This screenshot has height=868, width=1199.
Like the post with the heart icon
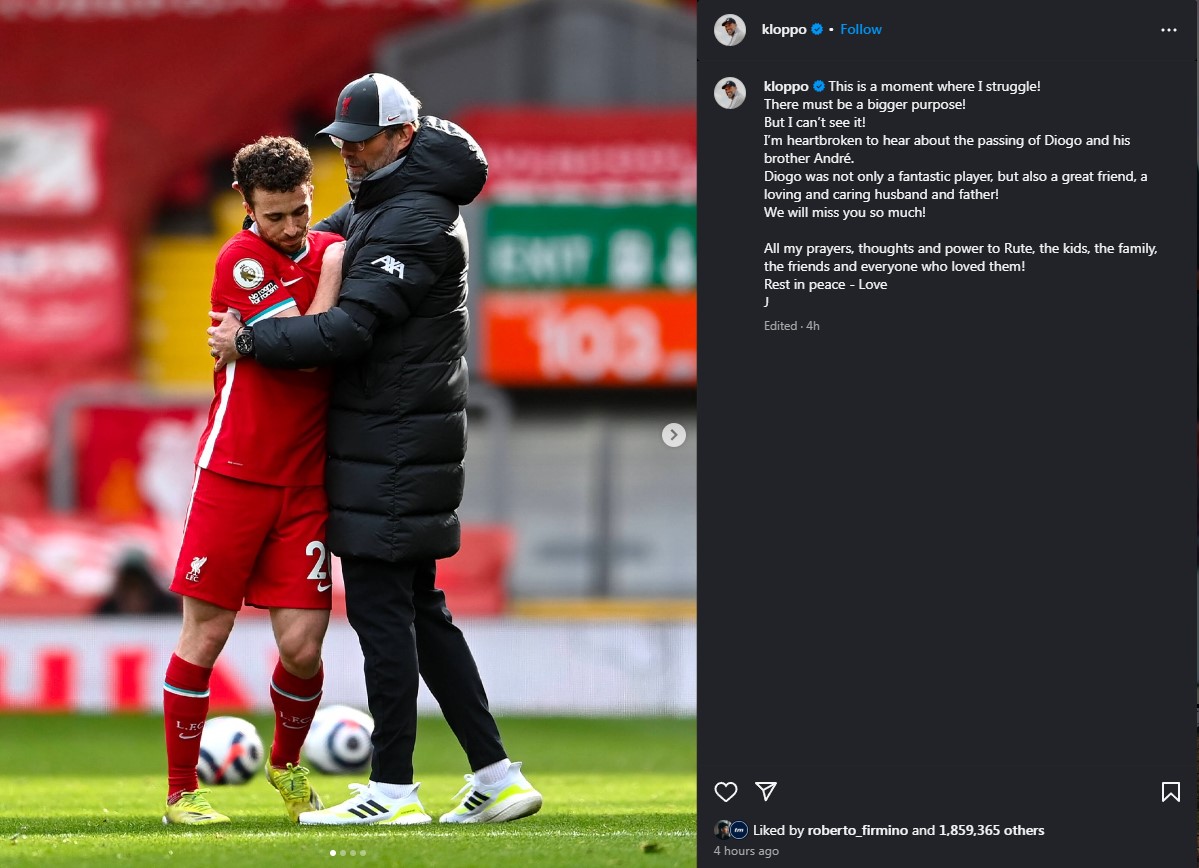(x=726, y=792)
